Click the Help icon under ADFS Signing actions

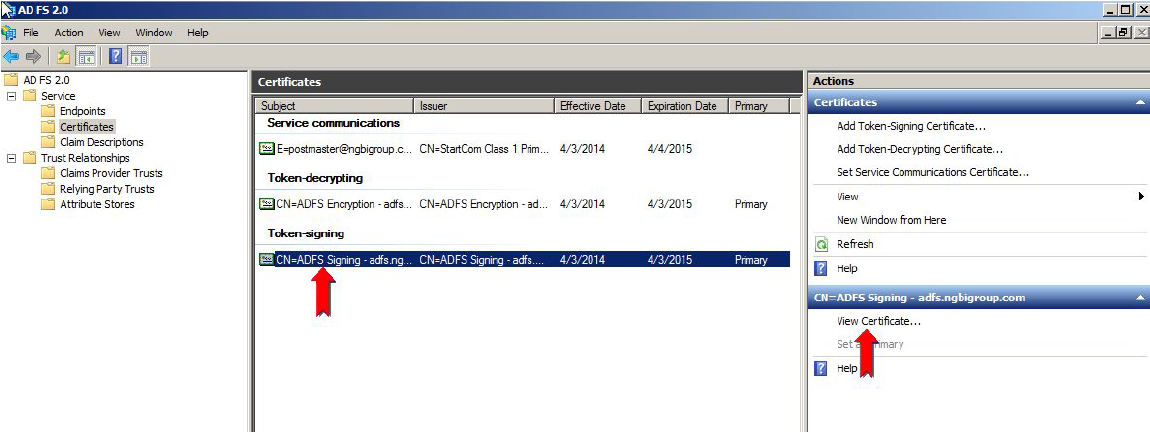tap(821, 368)
